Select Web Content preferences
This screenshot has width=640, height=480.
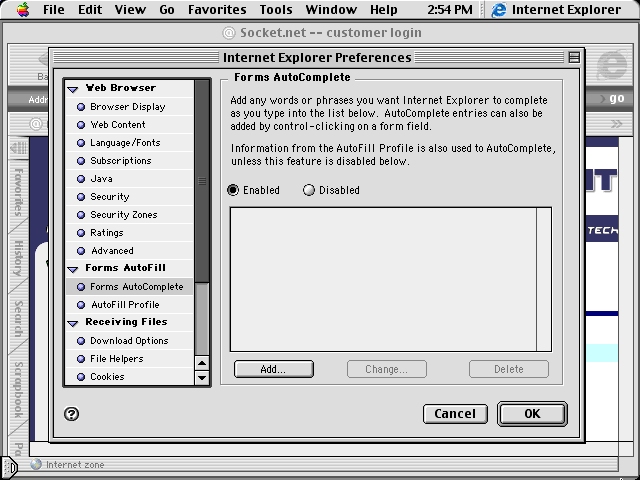click(x=129, y=125)
